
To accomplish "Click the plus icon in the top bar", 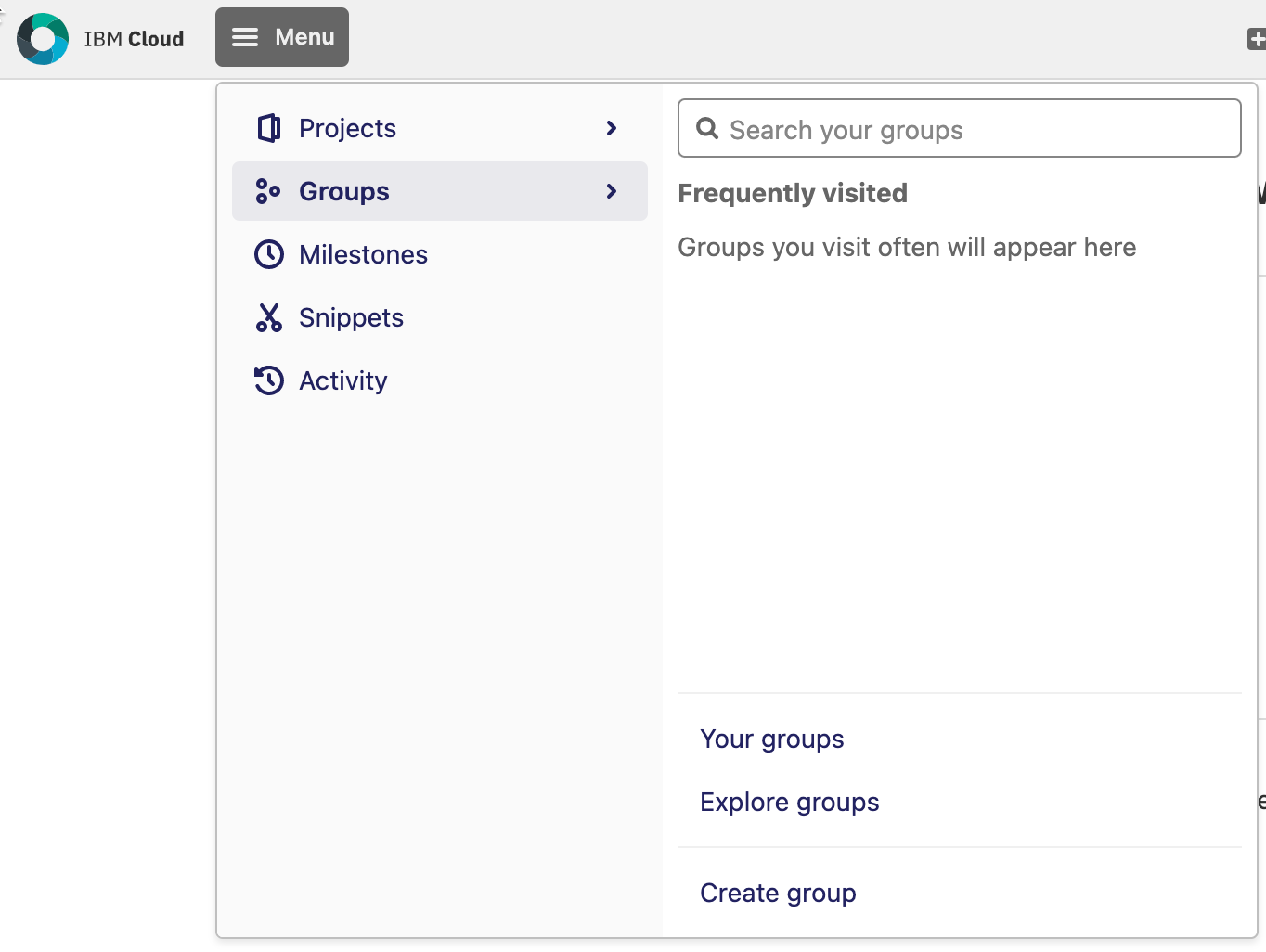I will [1258, 39].
